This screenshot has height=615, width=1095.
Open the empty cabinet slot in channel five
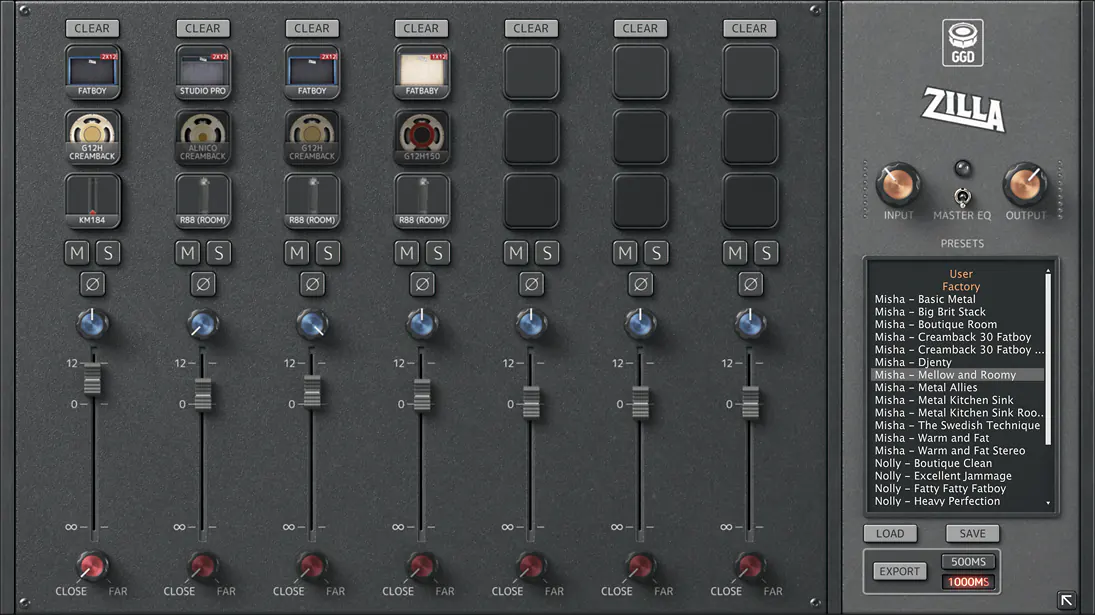point(531,71)
